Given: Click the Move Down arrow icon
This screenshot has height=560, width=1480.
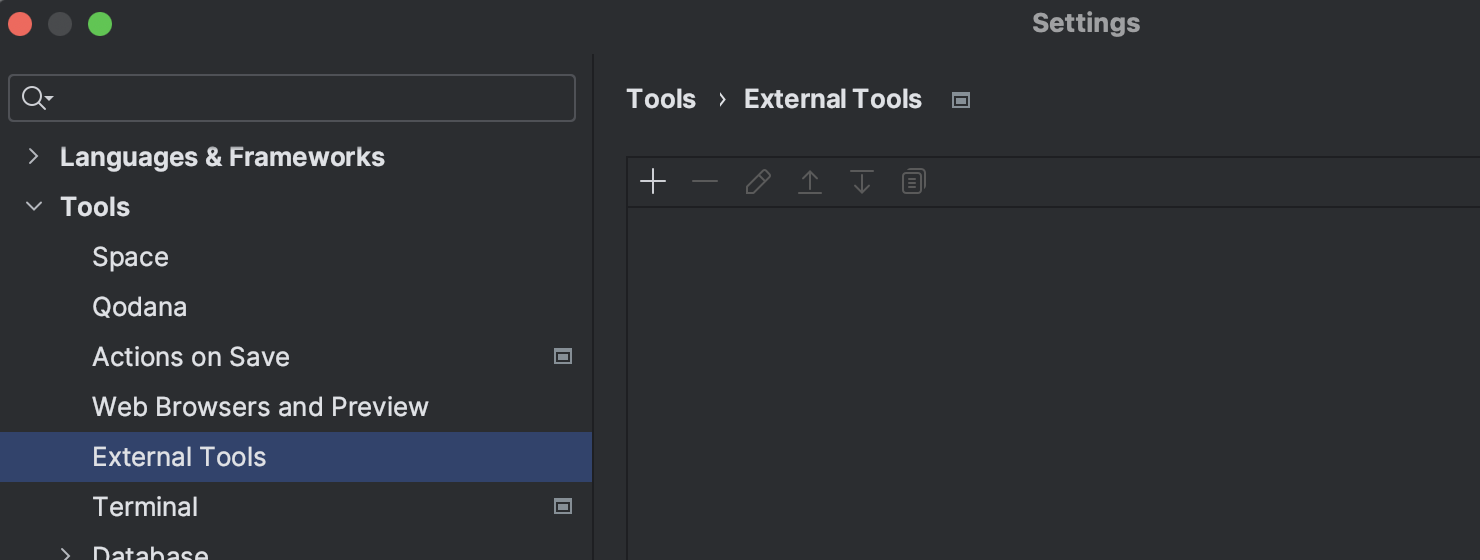Looking at the screenshot, I should [x=862, y=182].
